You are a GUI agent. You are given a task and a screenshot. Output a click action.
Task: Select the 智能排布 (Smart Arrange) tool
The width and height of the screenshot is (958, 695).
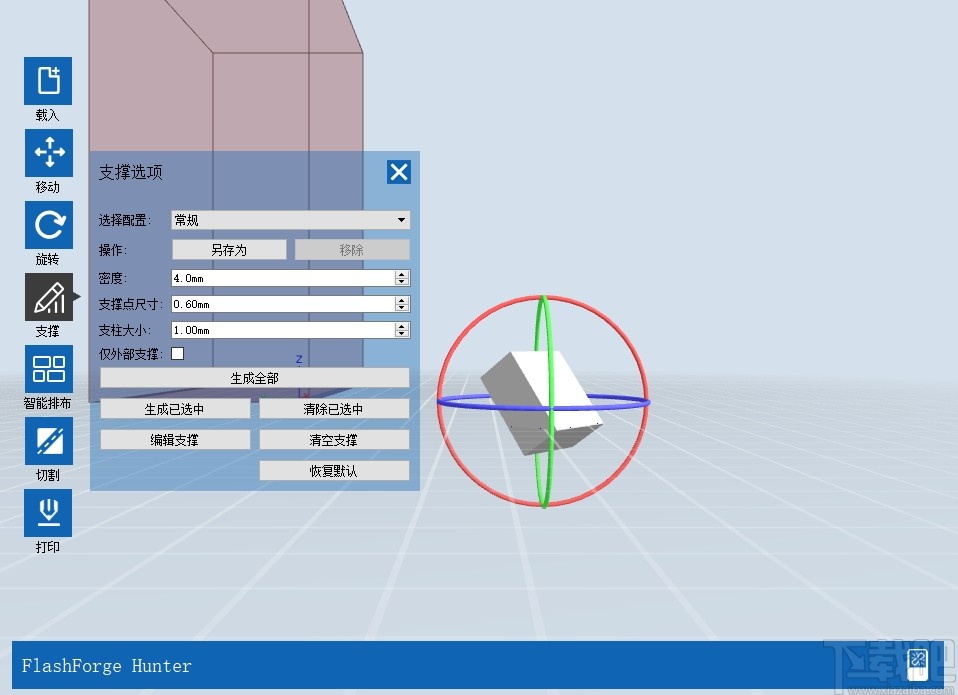click(47, 370)
